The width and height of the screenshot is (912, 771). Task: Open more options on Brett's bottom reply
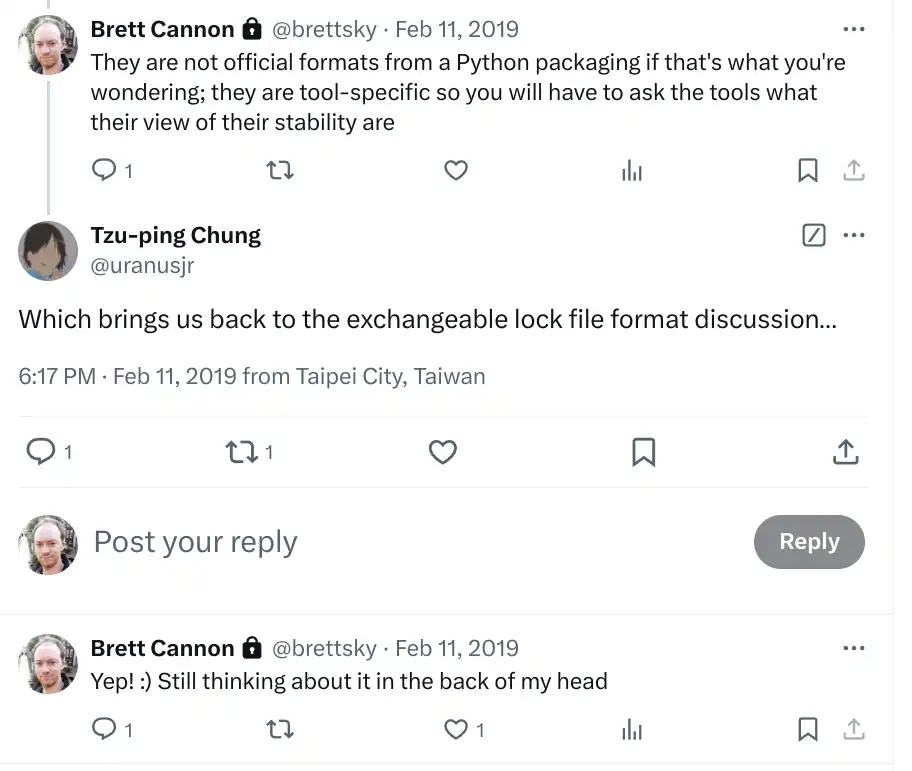pyautogui.click(x=853, y=648)
